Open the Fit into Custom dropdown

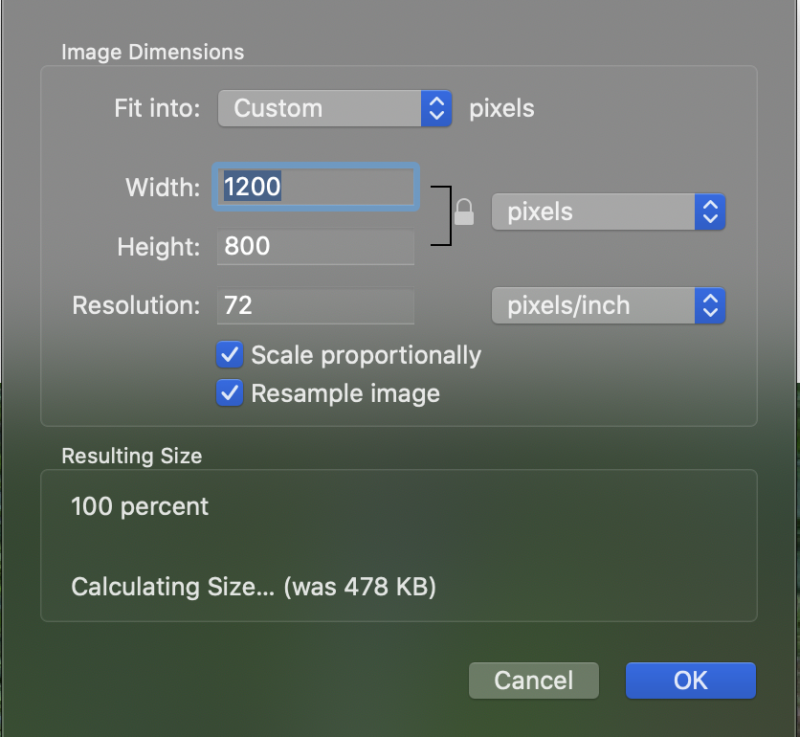click(335, 108)
